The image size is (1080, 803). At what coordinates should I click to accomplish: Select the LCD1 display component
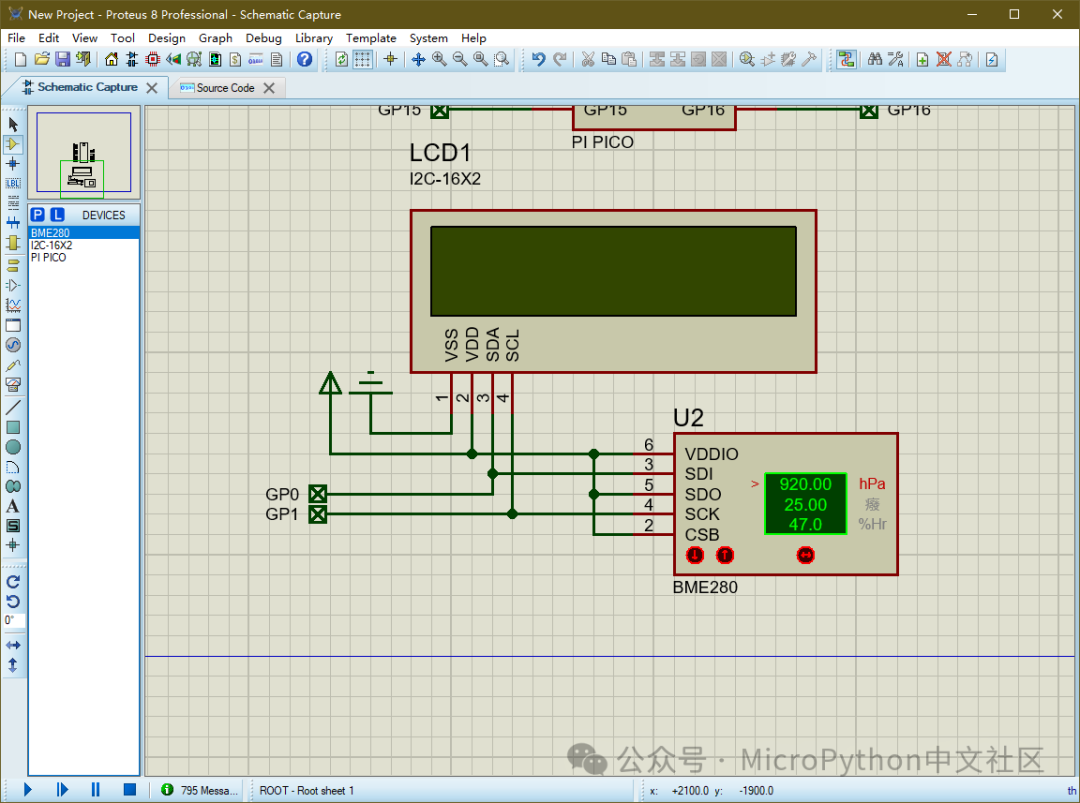pyautogui.click(x=613, y=291)
